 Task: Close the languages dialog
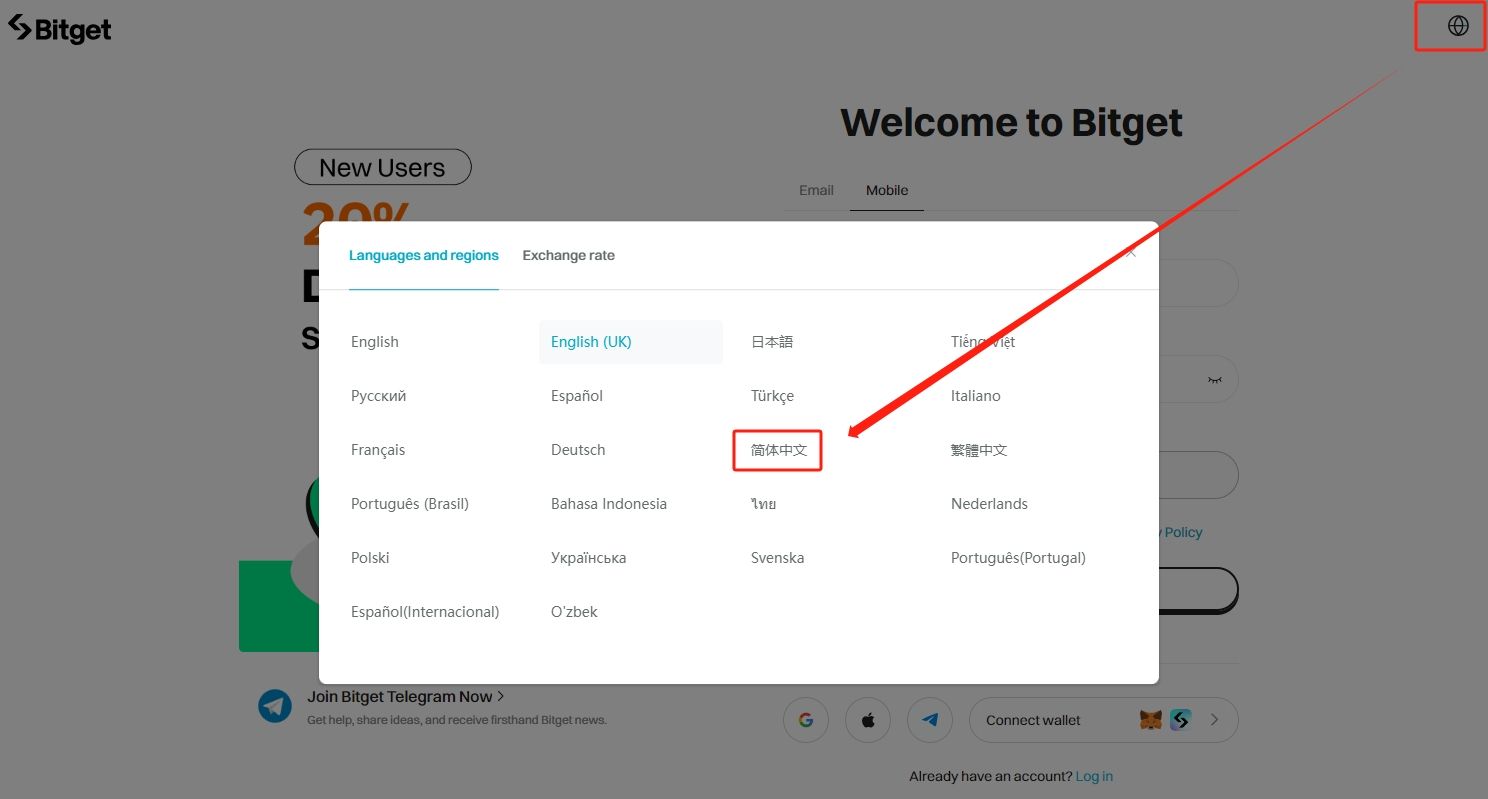1130,255
